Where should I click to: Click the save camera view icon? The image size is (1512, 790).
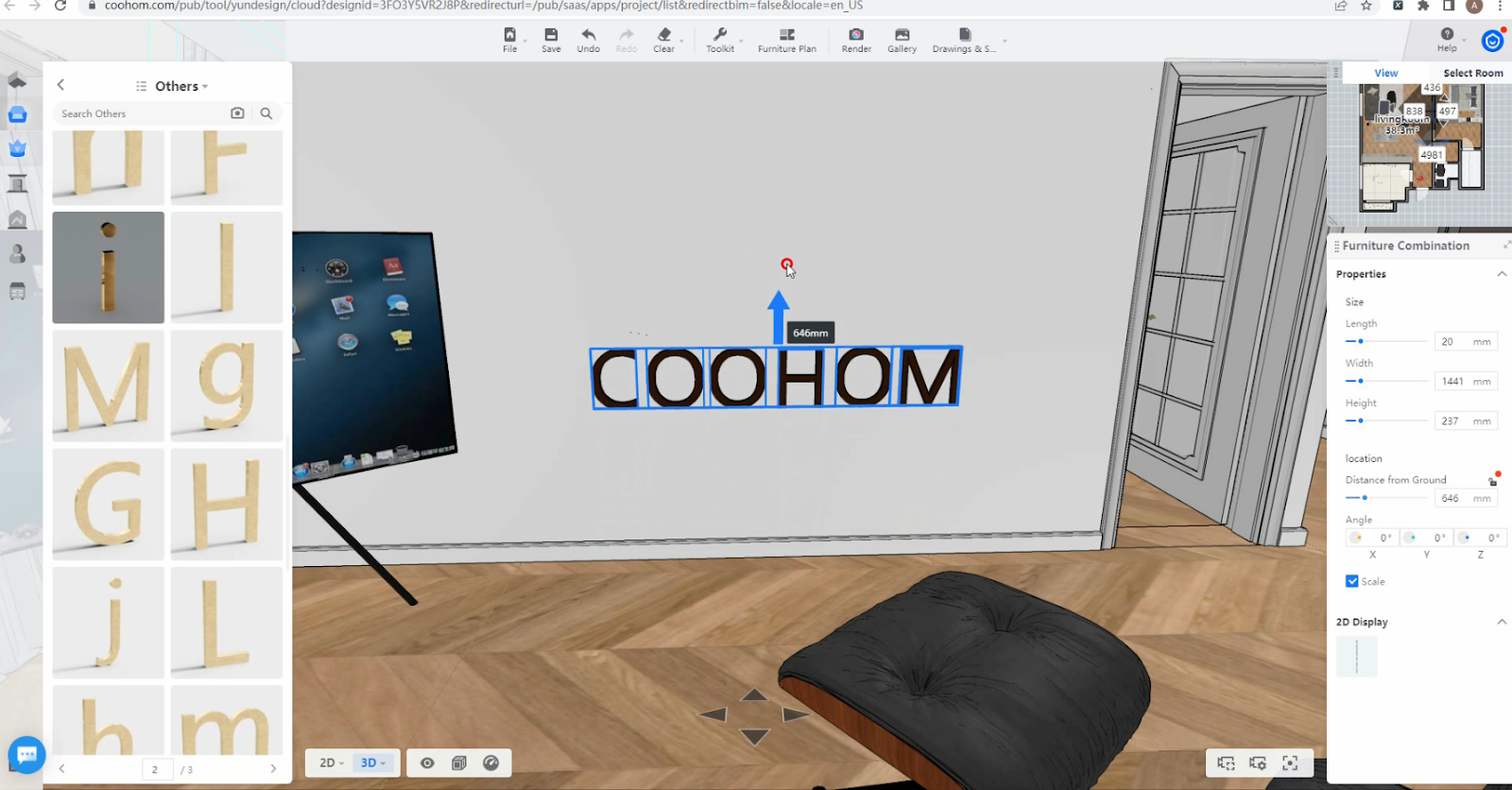1227,763
